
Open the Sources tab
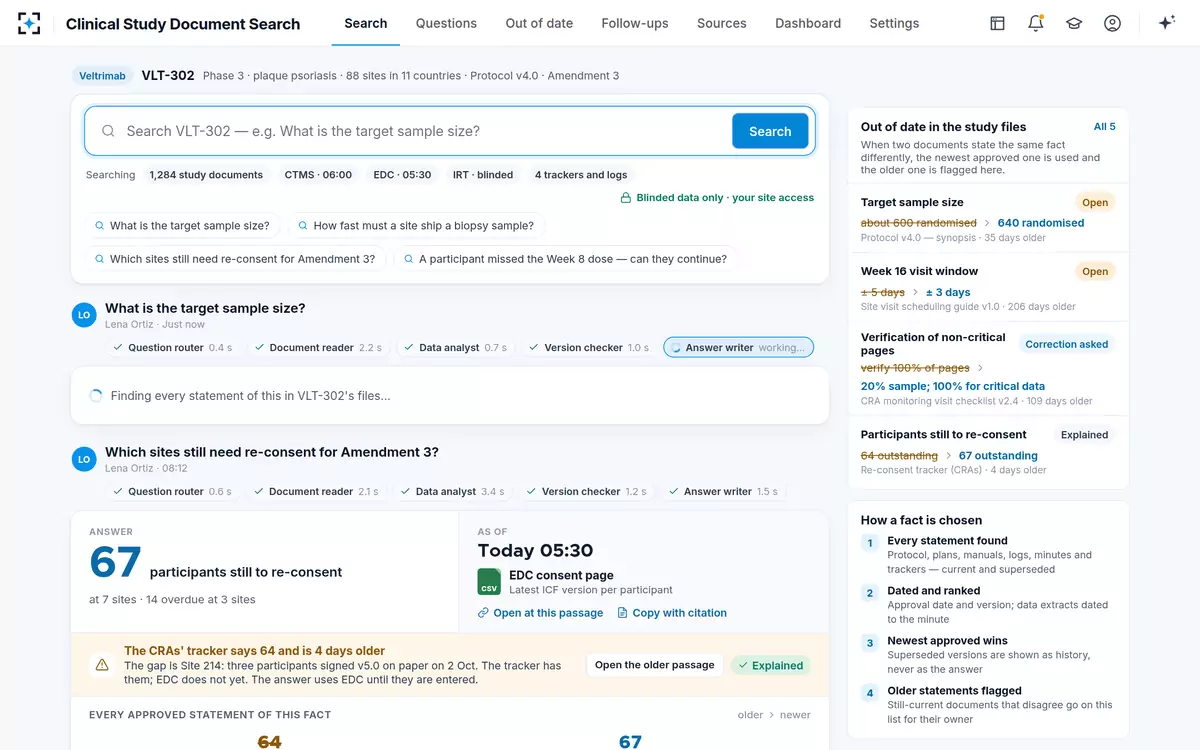click(x=722, y=23)
